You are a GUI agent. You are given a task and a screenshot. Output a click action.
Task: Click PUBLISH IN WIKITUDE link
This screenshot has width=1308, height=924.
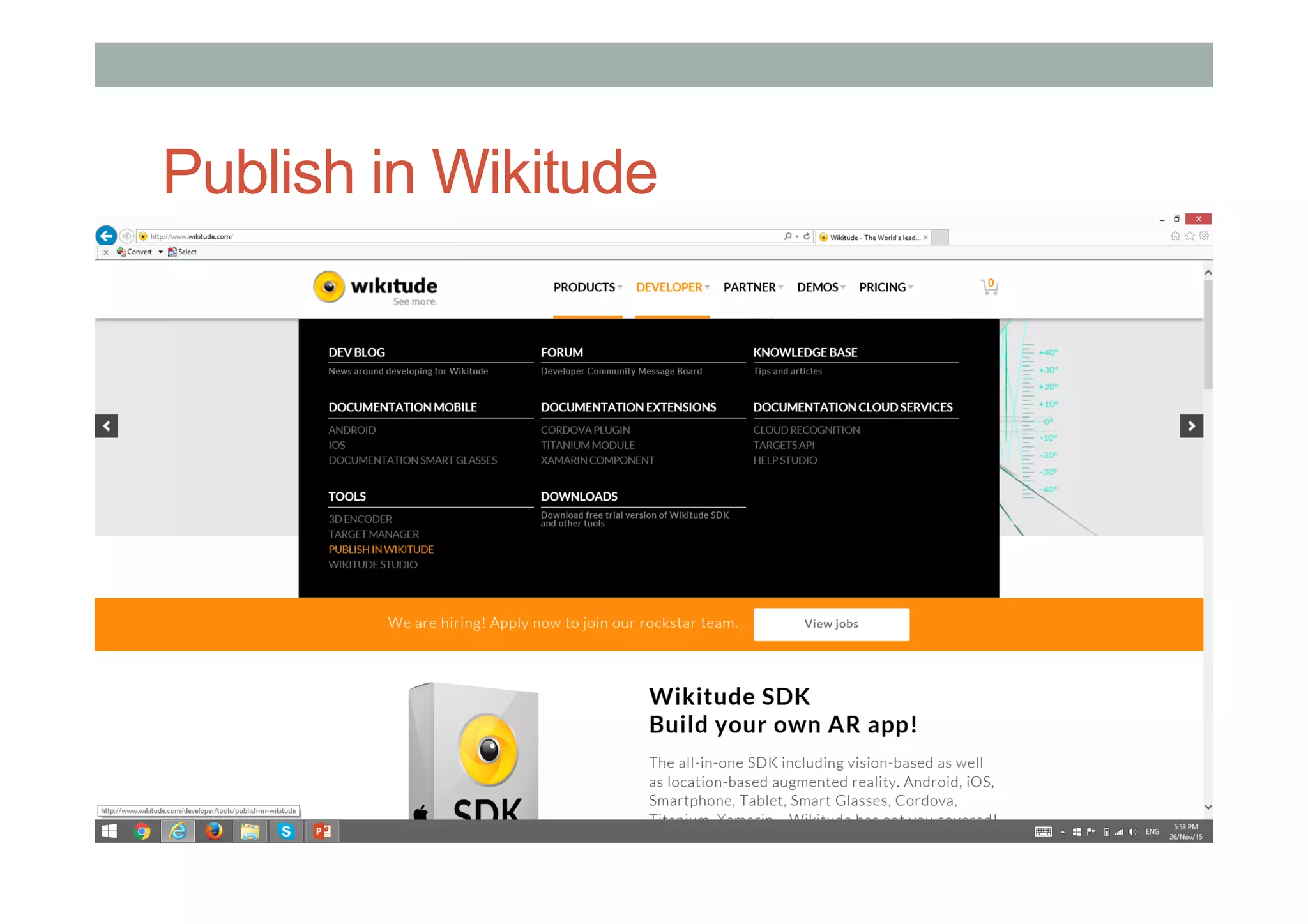[x=381, y=549]
